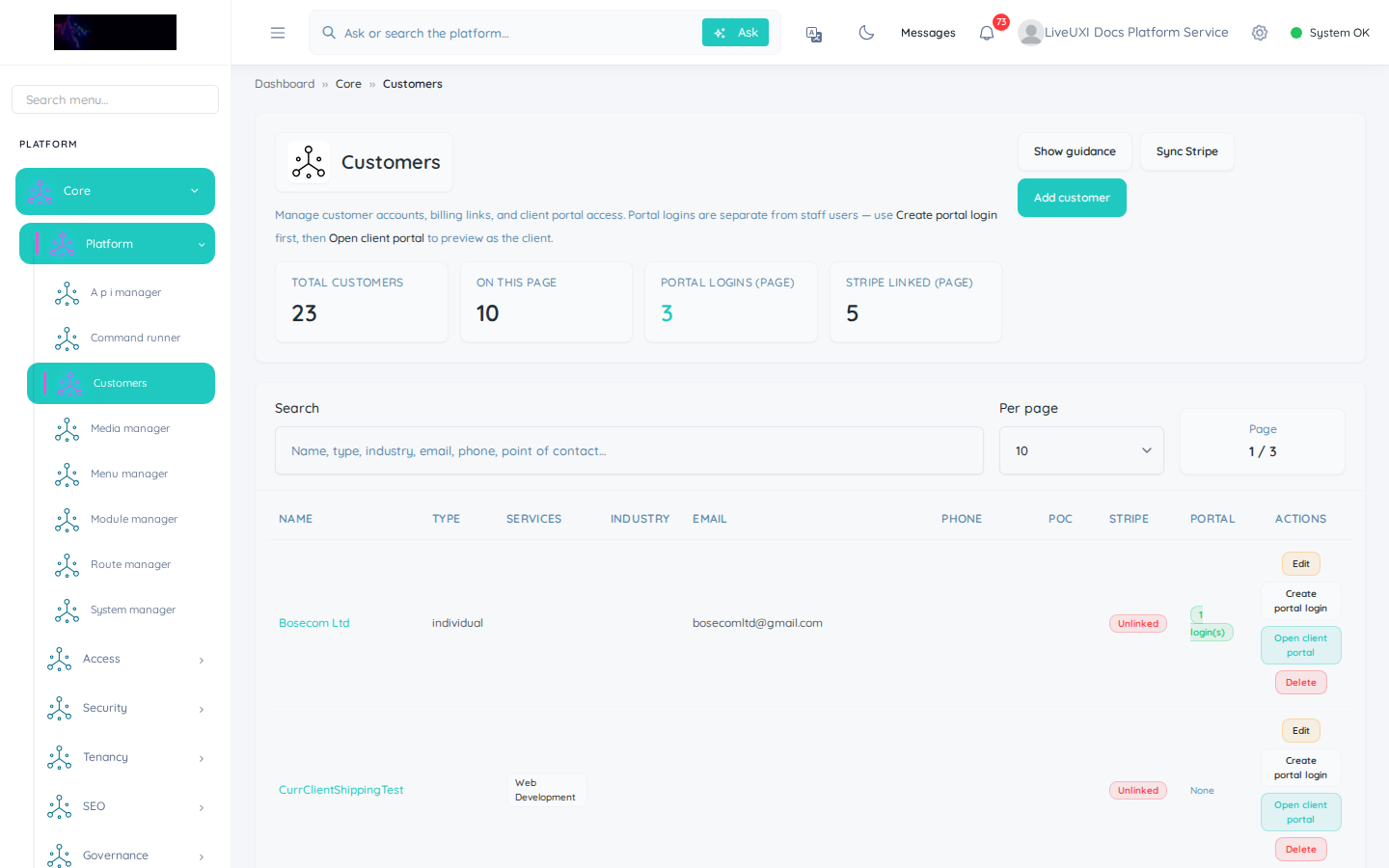The width and height of the screenshot is (1389, 868).
Task: Click the Route manager sidebar icon
Action: (x=68, y=565)
